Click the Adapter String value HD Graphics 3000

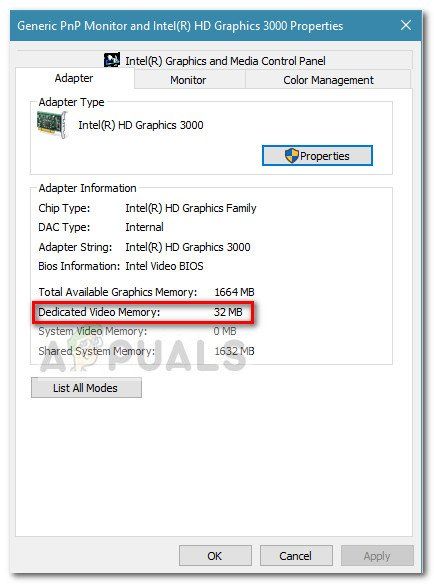tap(188, 247)
